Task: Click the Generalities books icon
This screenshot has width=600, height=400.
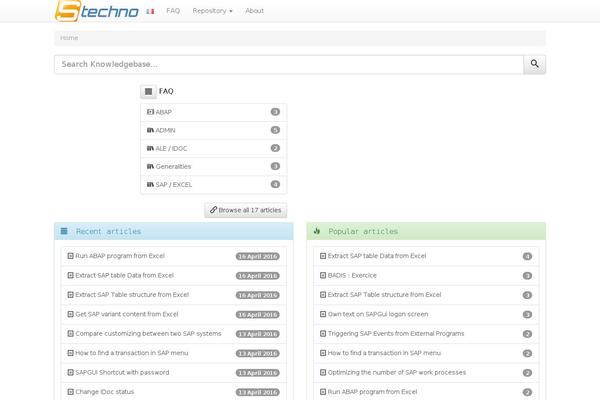Action: tap(150, 166)
